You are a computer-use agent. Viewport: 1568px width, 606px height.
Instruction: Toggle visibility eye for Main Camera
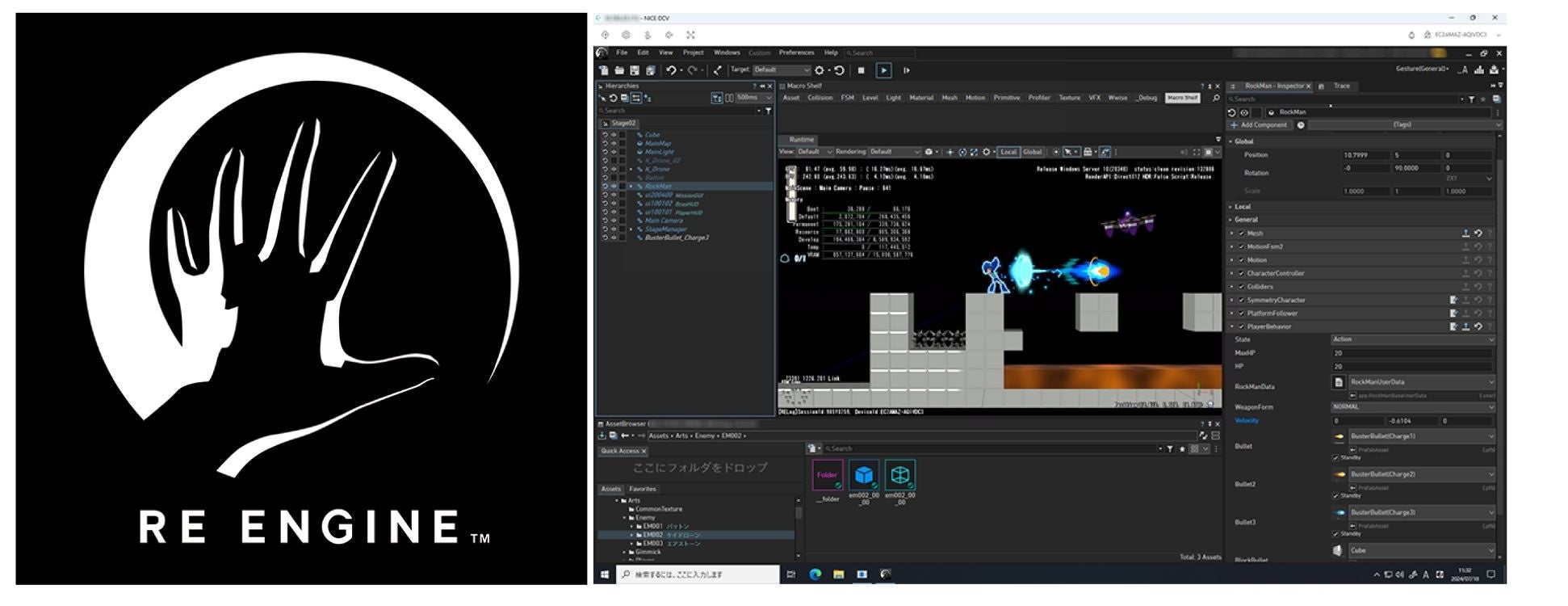(x=614, y=221)
